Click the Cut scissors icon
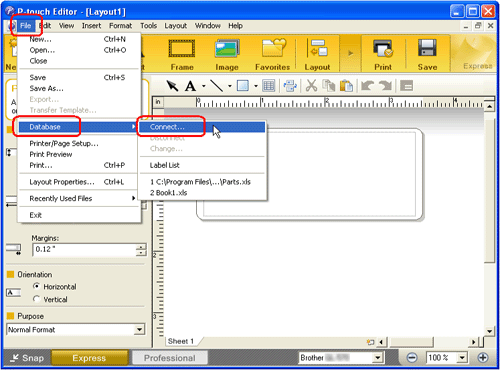This screenshot has width=500, height=370. pyautogui.click(x=311, y=86)
